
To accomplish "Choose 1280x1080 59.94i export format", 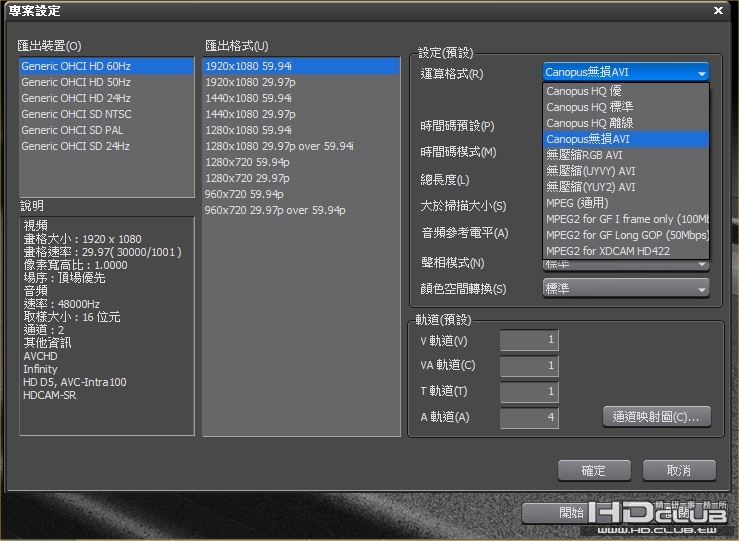I will (301, 130).
